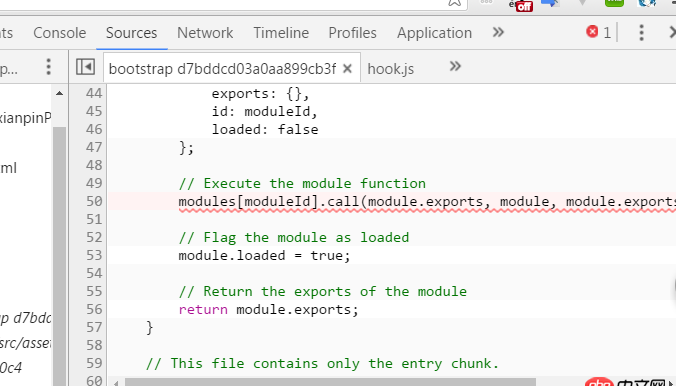Select the '0c4' navigator tree entry
Screen dimensions: 676x386
coord(12,367)
